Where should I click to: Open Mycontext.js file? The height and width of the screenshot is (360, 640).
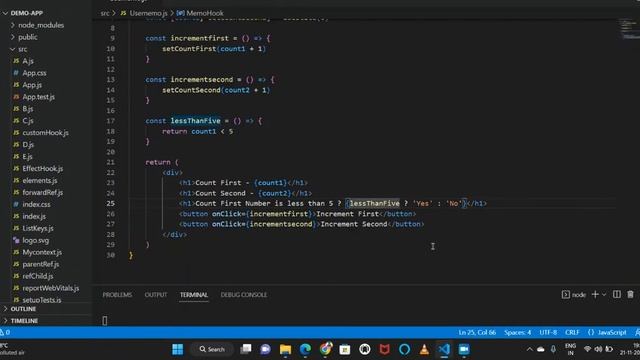pos(42,252)
